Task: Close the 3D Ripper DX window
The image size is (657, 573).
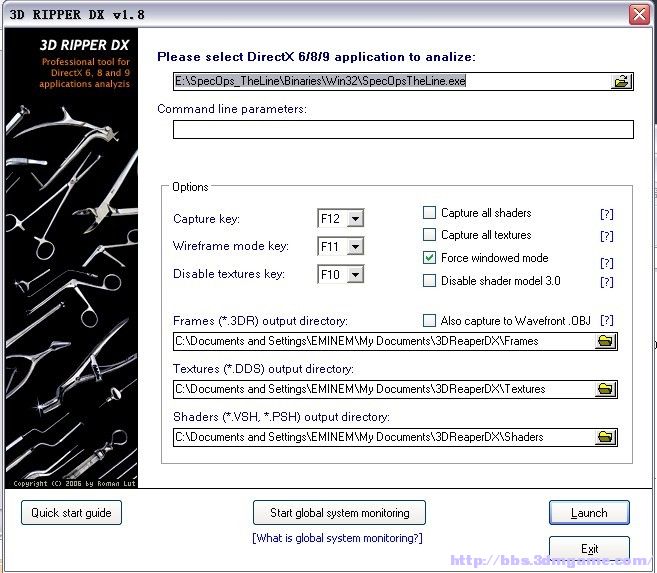Action: [x=639, y=15]
